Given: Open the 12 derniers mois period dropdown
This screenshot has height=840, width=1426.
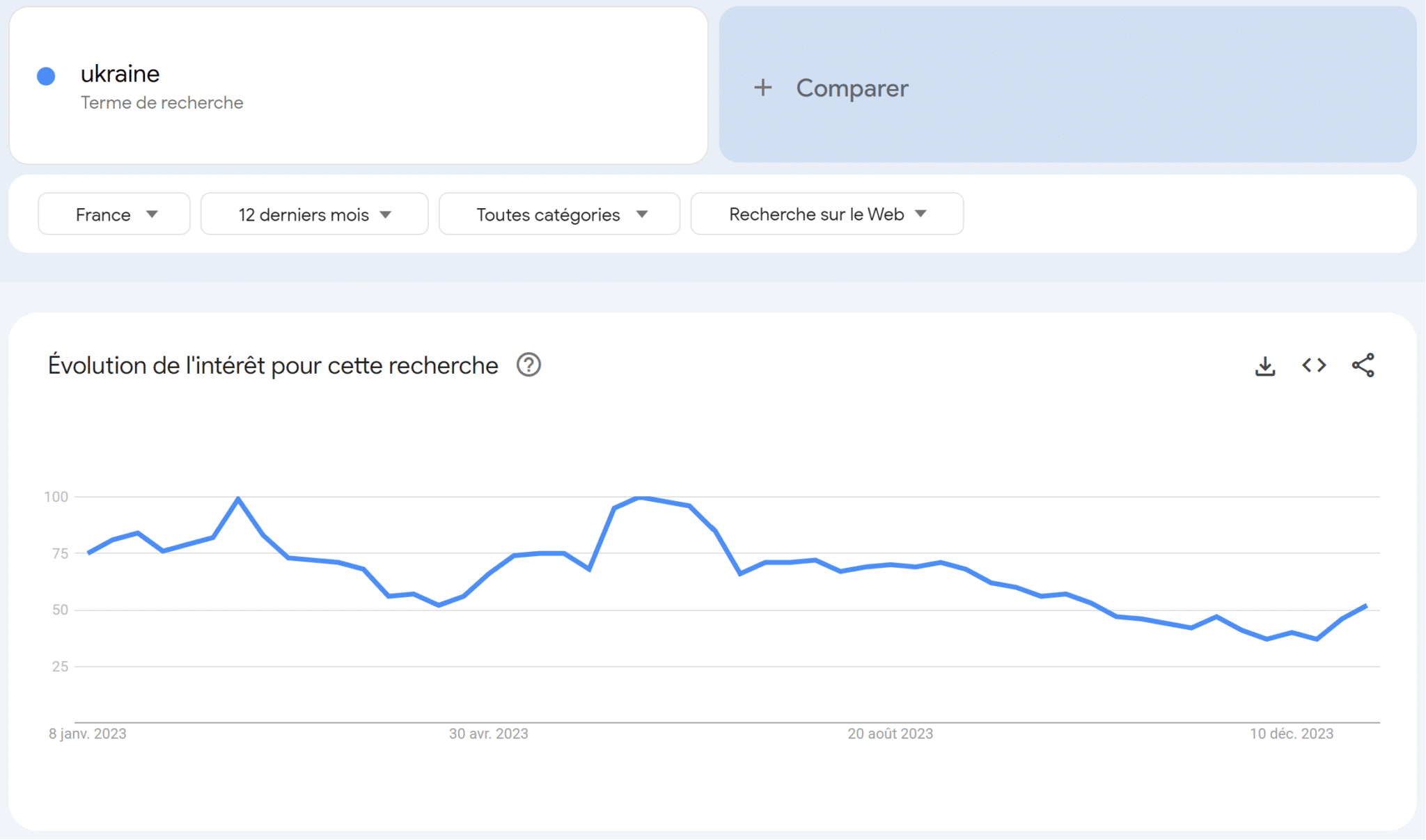Looking at the screenshot, I should click(x=314, y=214).
